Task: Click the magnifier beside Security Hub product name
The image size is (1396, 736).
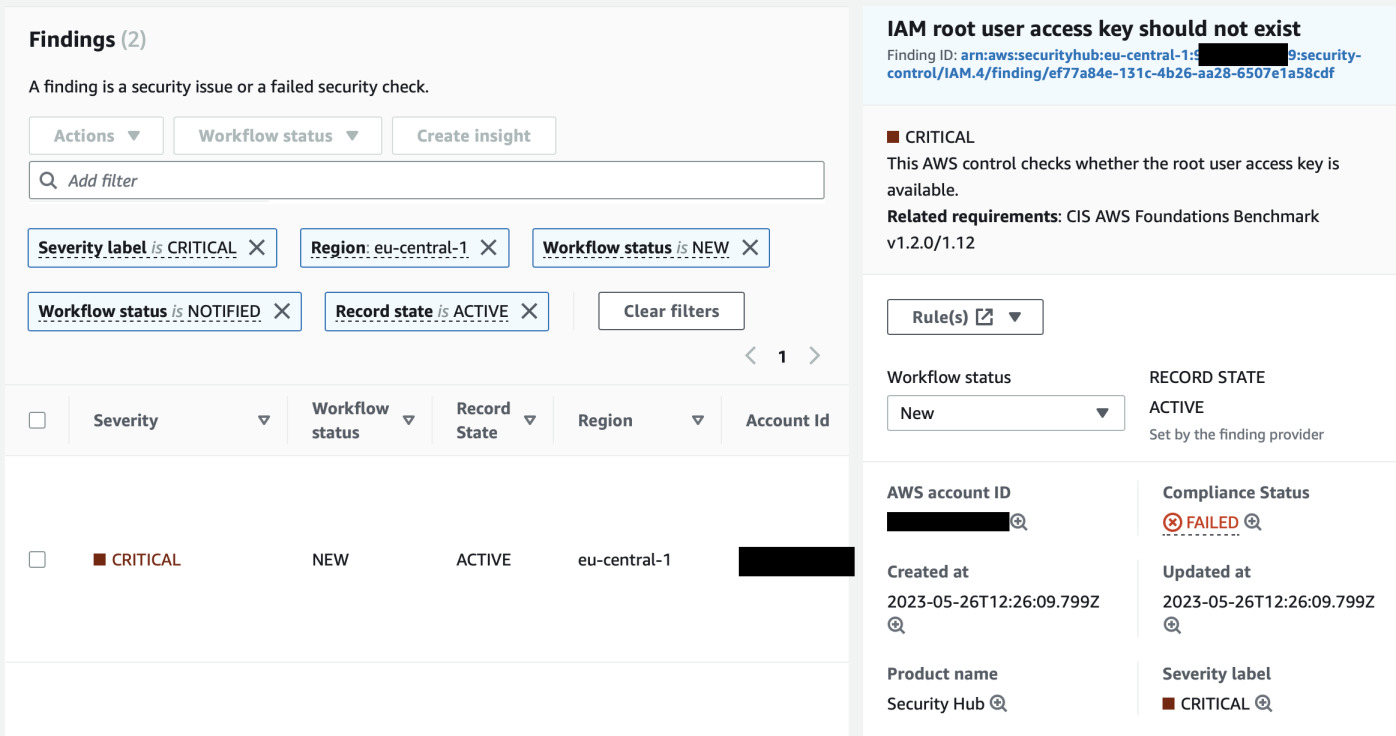Action: click(997, 704)
